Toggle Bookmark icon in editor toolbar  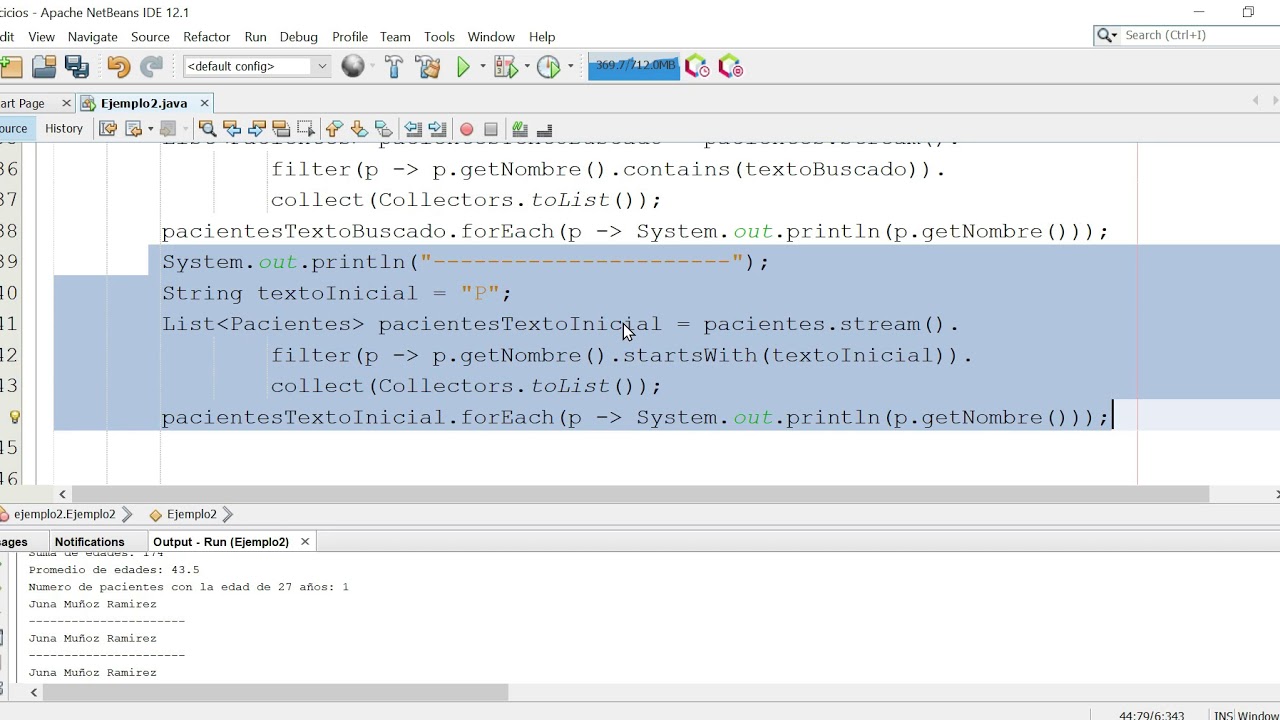[383, 129]
